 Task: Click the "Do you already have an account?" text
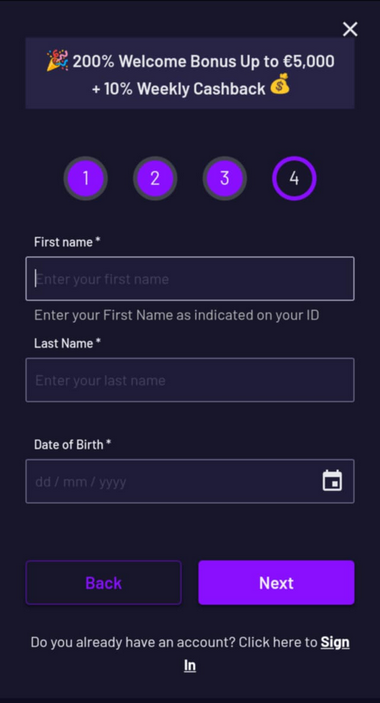(x=133, y=642)
